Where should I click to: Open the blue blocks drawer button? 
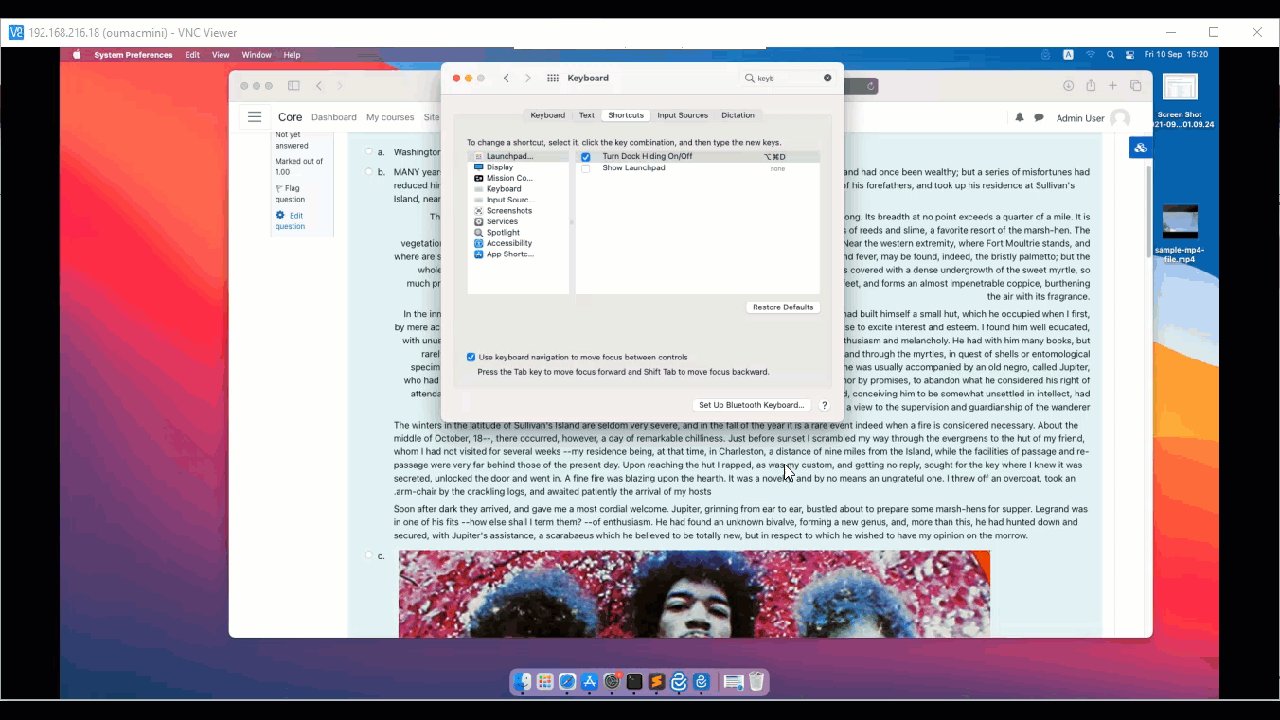(1140, 148)
